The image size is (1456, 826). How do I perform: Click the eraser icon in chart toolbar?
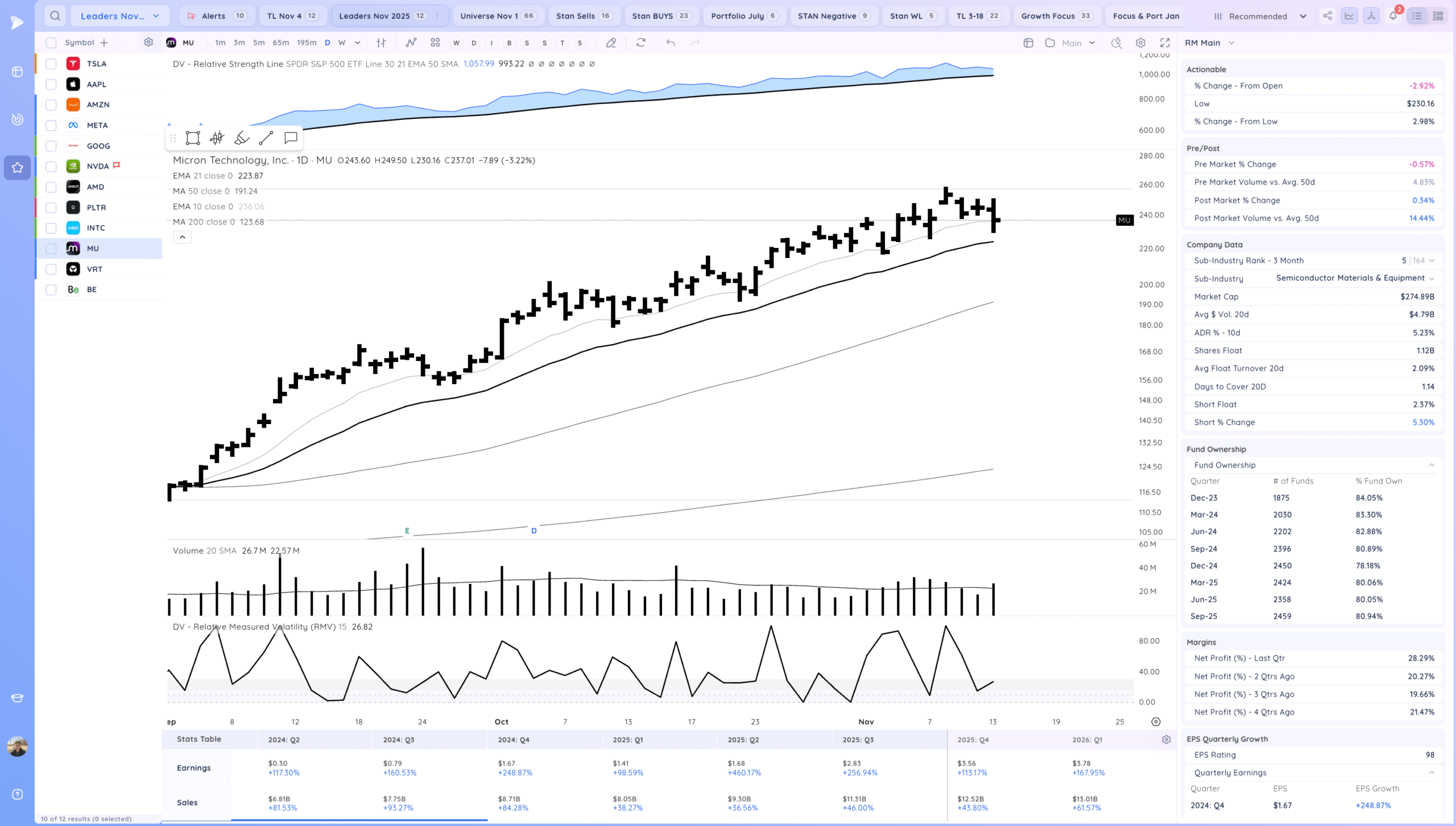[x=611, y=43]
